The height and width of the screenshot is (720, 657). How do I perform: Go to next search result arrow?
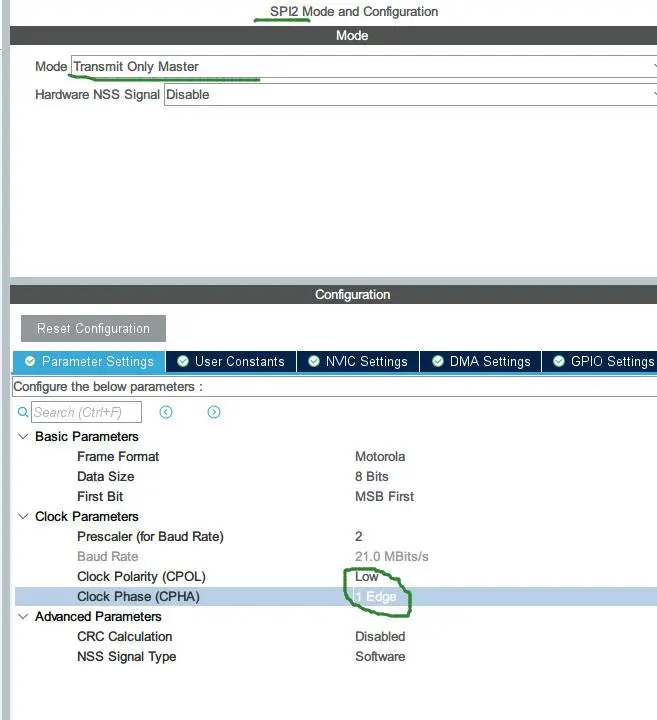coord(214,412)
